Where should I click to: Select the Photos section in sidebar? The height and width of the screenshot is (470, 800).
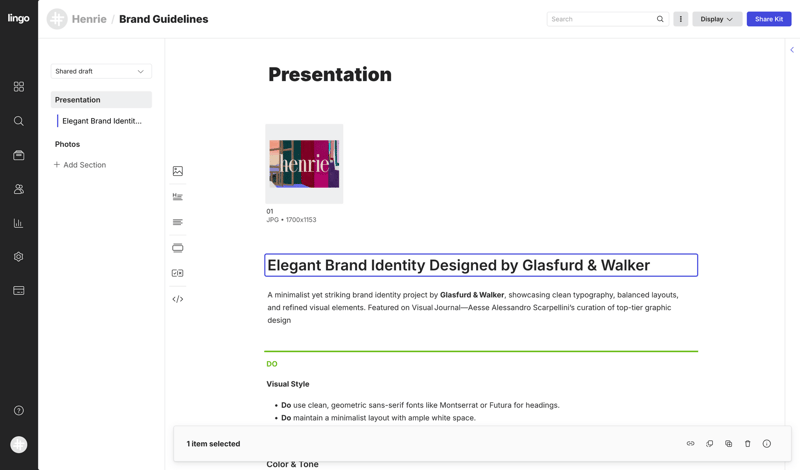click(x=68, y=144)
